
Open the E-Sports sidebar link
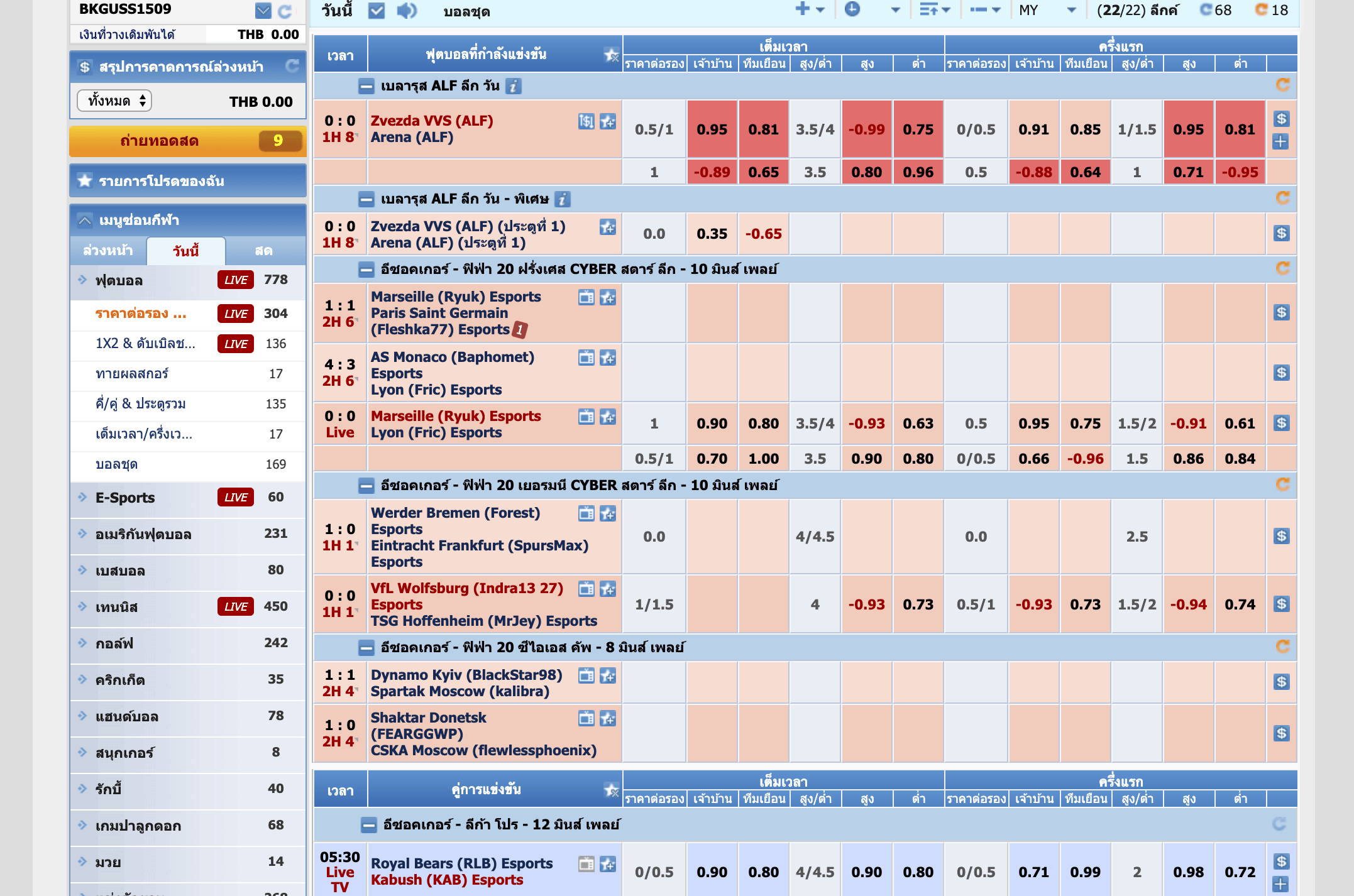coord(125,498)
